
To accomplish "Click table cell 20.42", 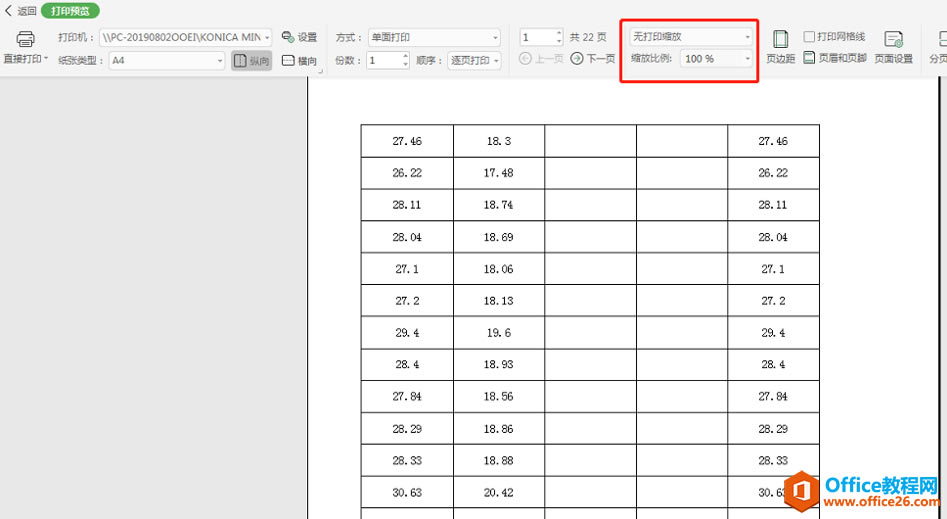I will (x=499, y=493).
